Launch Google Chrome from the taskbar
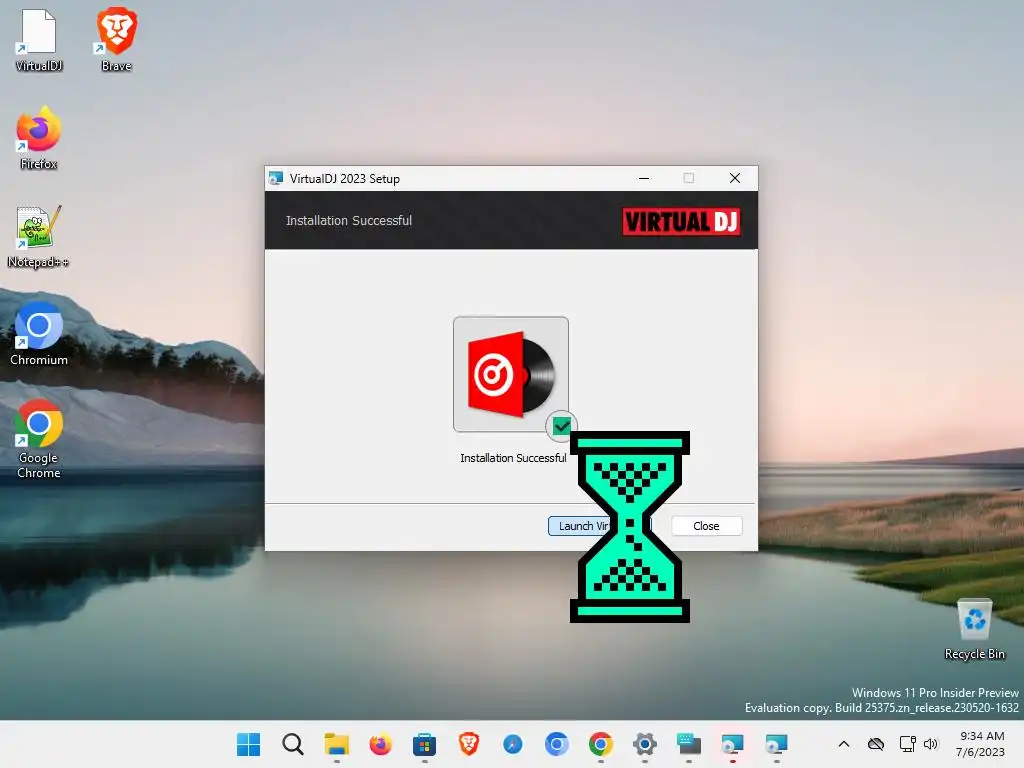1024x768 pixels. click(x=601, y=744)
